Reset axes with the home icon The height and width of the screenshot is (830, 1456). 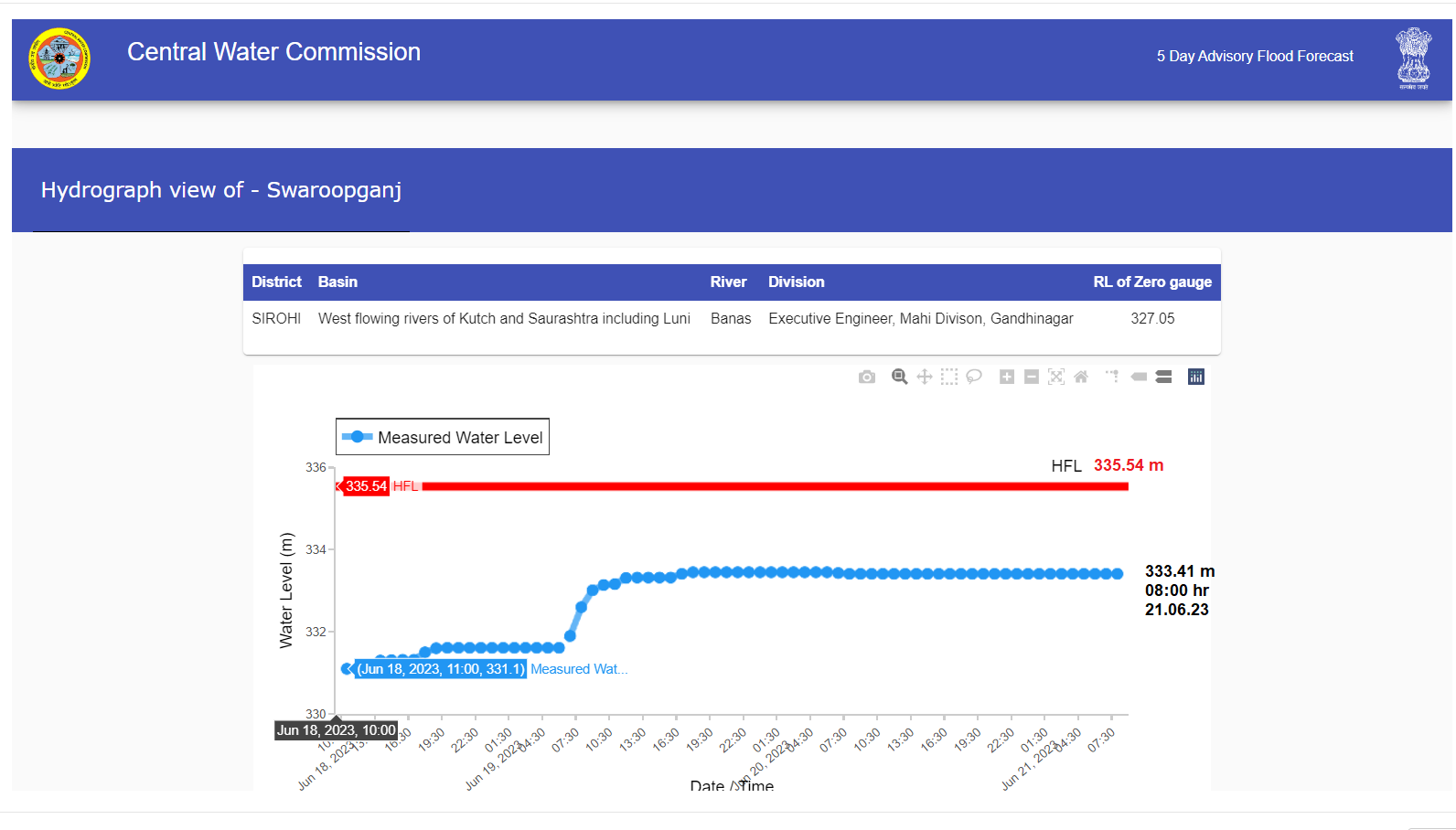(1081, 377)
